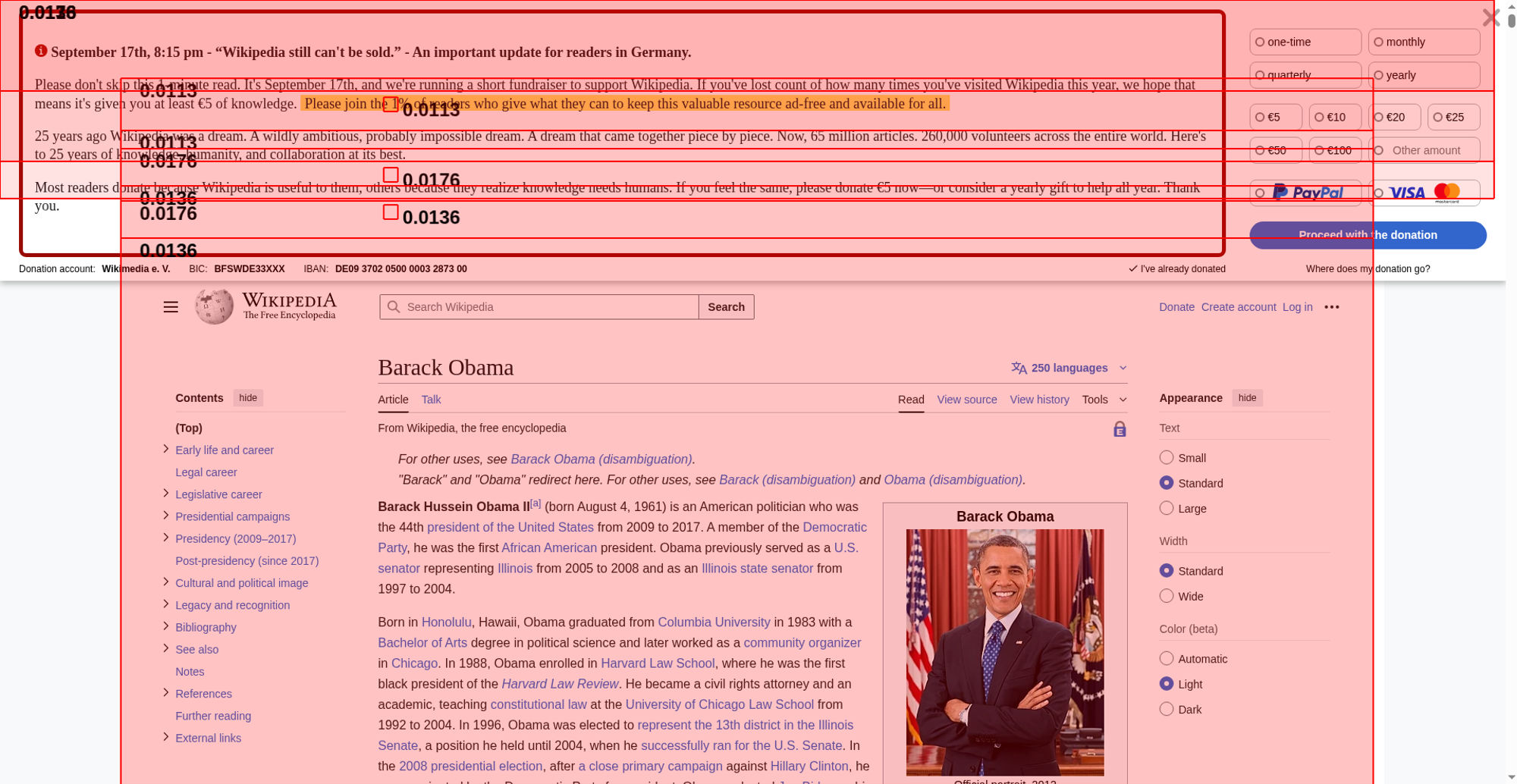Click the red info icon in banner

tap(41, 51)
